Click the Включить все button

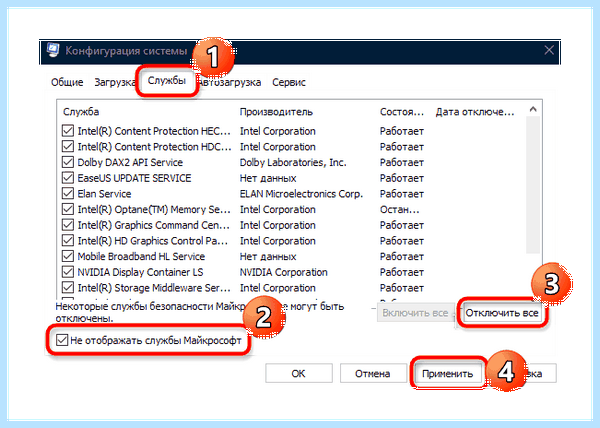pyautogui.click(x=415, y=313)
